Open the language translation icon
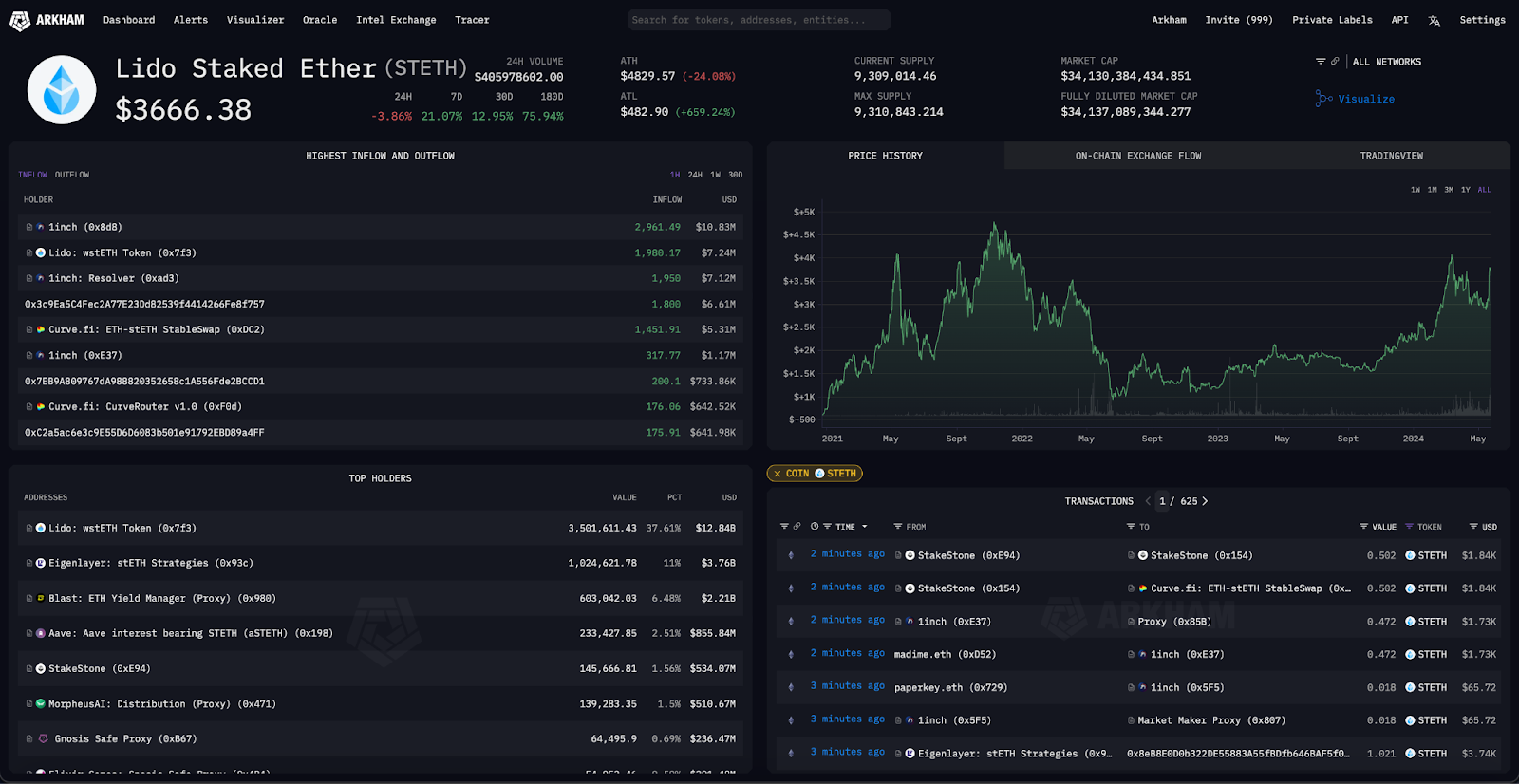 tap(1434, 20)
